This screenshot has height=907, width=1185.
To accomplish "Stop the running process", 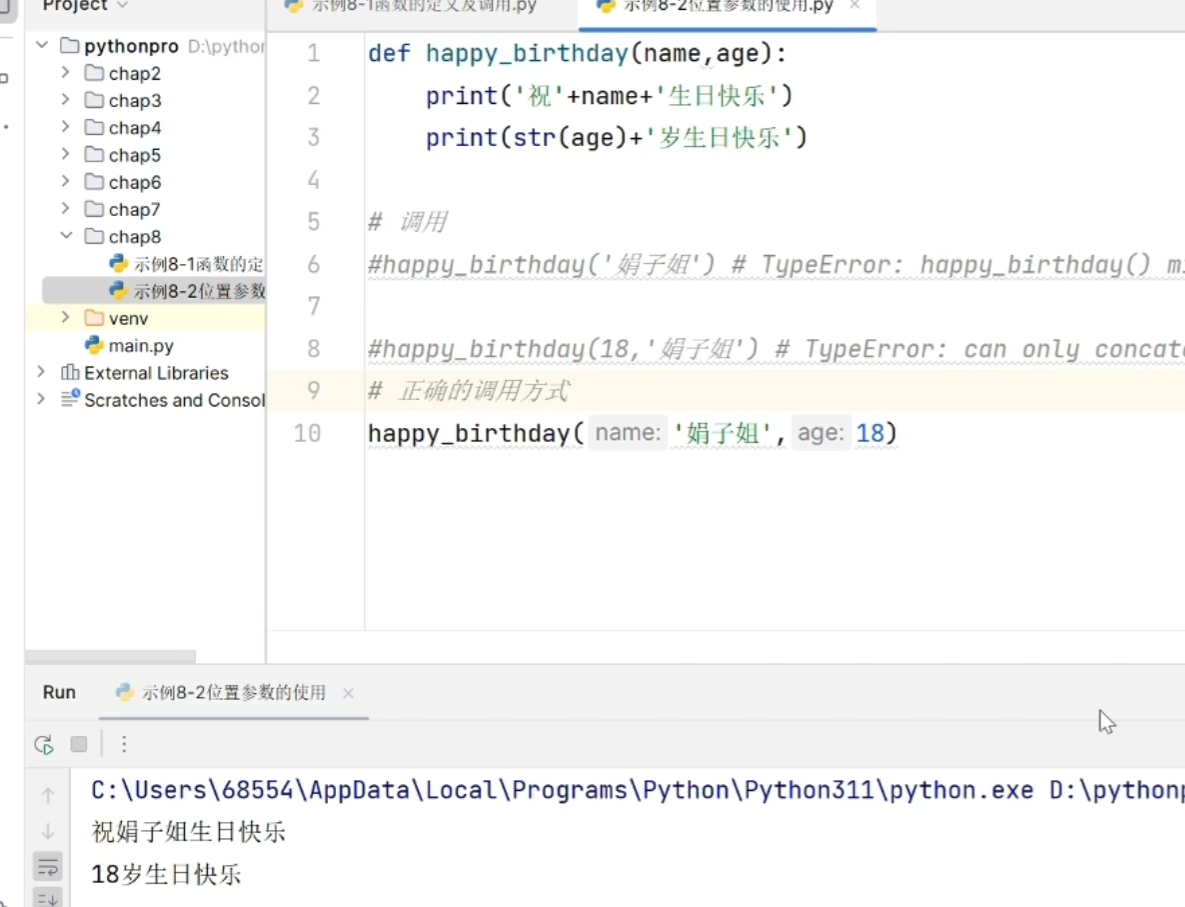I will pyautogui.click(x=79, y=744).
